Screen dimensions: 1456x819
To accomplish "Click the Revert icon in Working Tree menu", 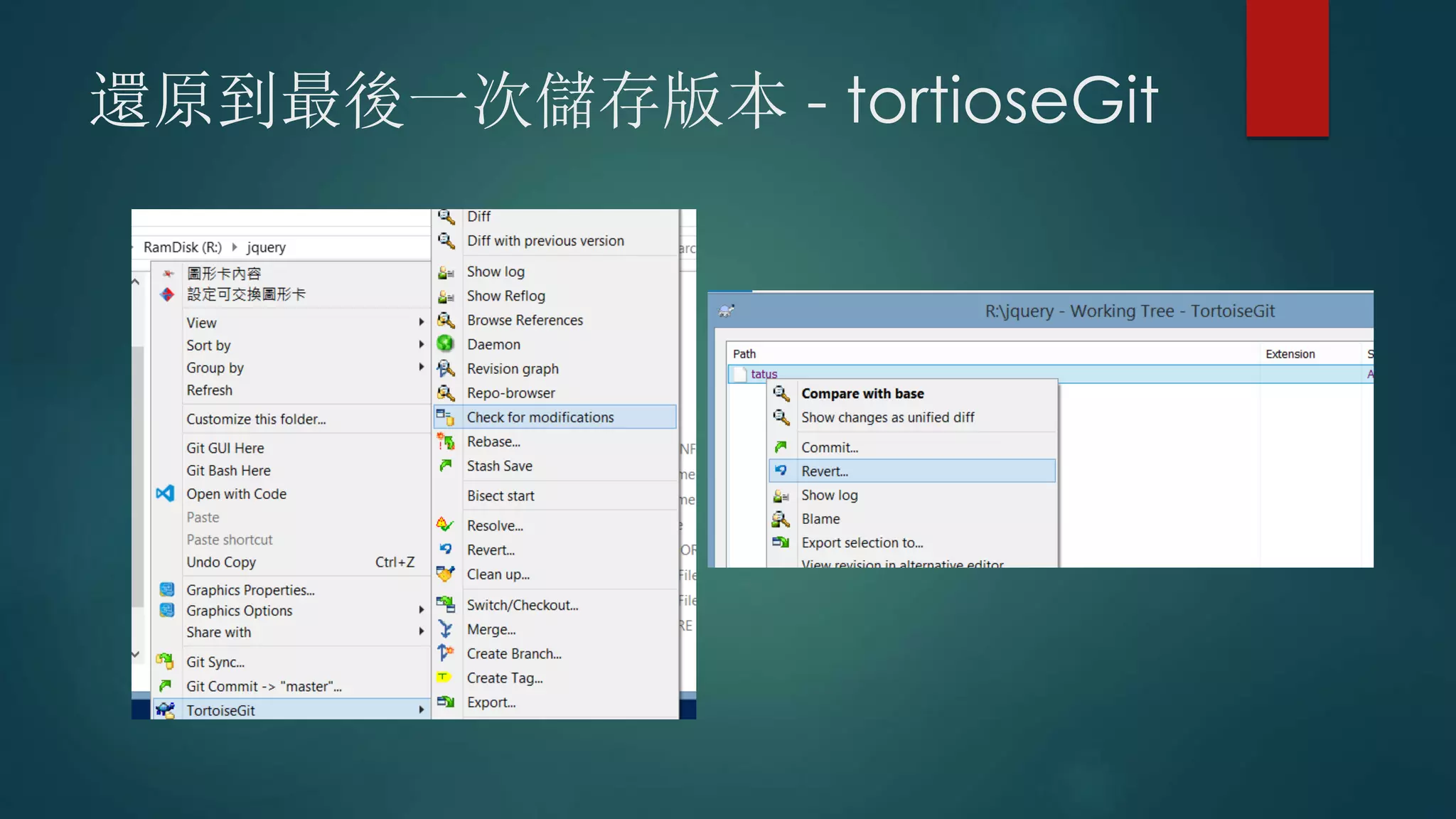I will [781, 471].
